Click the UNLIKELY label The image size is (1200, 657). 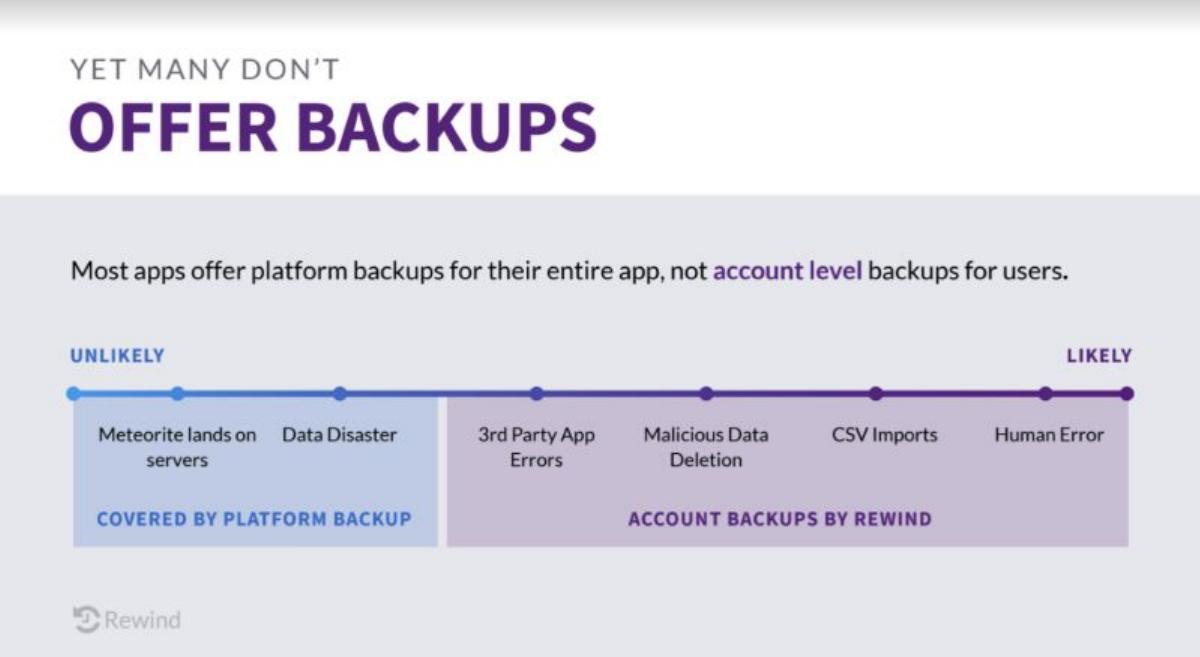tap(117, 356)
